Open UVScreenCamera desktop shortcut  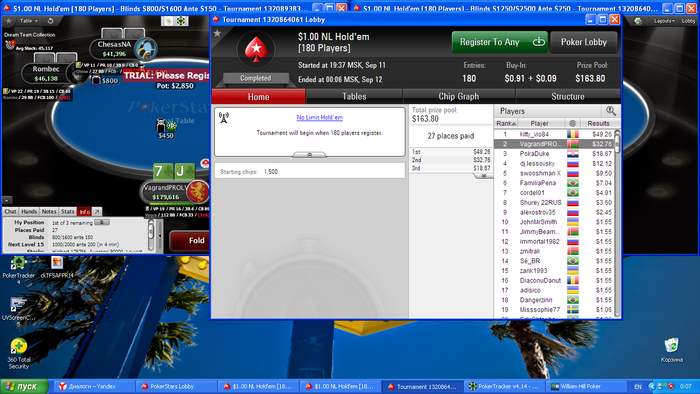pos(18,309)
